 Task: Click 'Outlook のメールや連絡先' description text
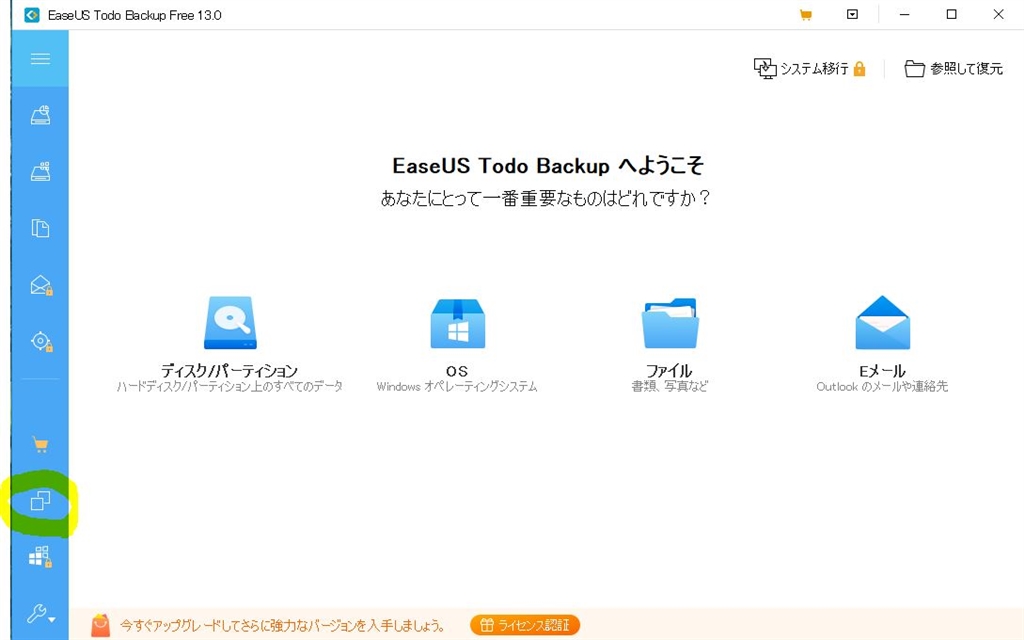coord(882,387)
